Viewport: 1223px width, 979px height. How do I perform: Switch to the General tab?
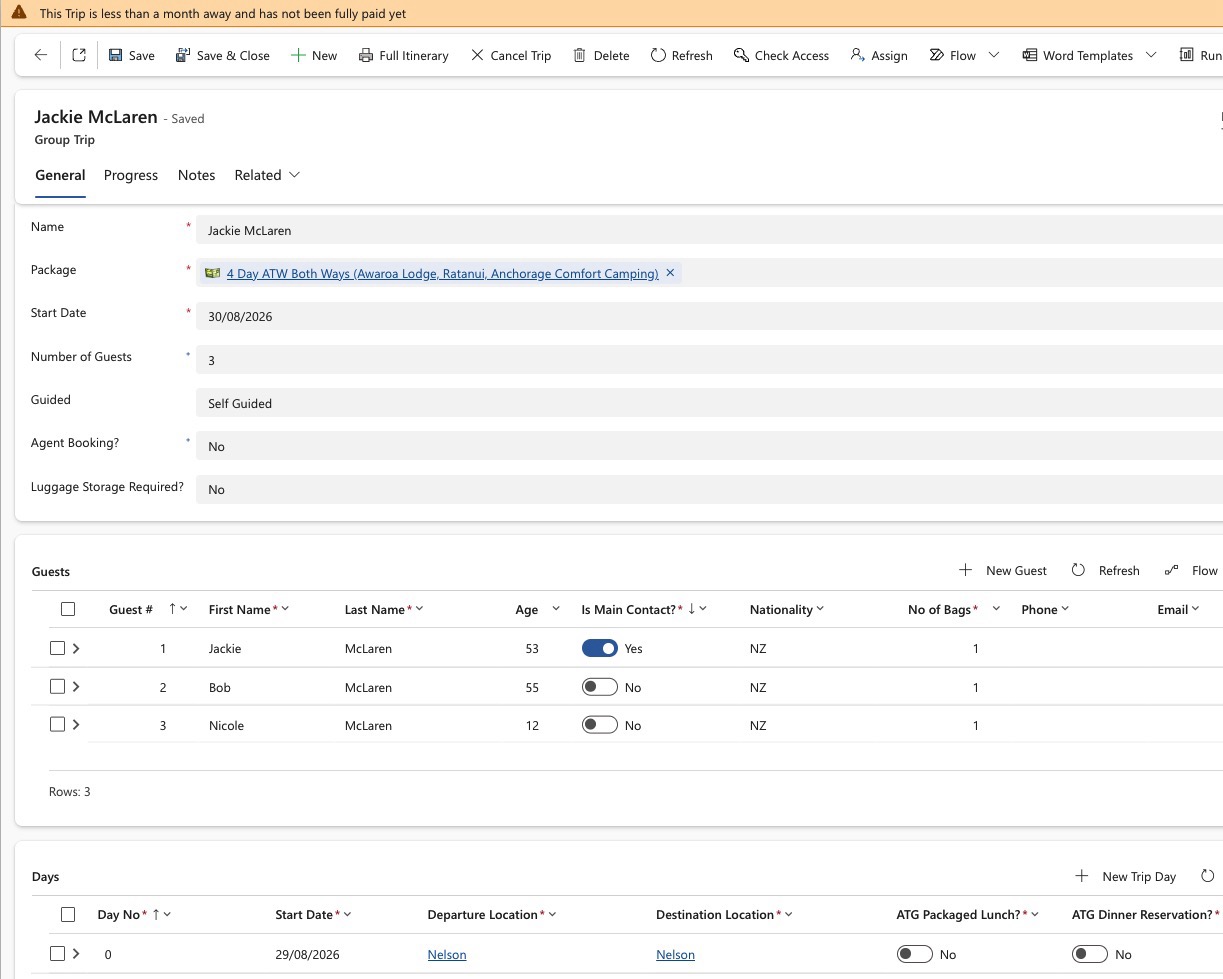pyautogui.click(x=60, y=175)
